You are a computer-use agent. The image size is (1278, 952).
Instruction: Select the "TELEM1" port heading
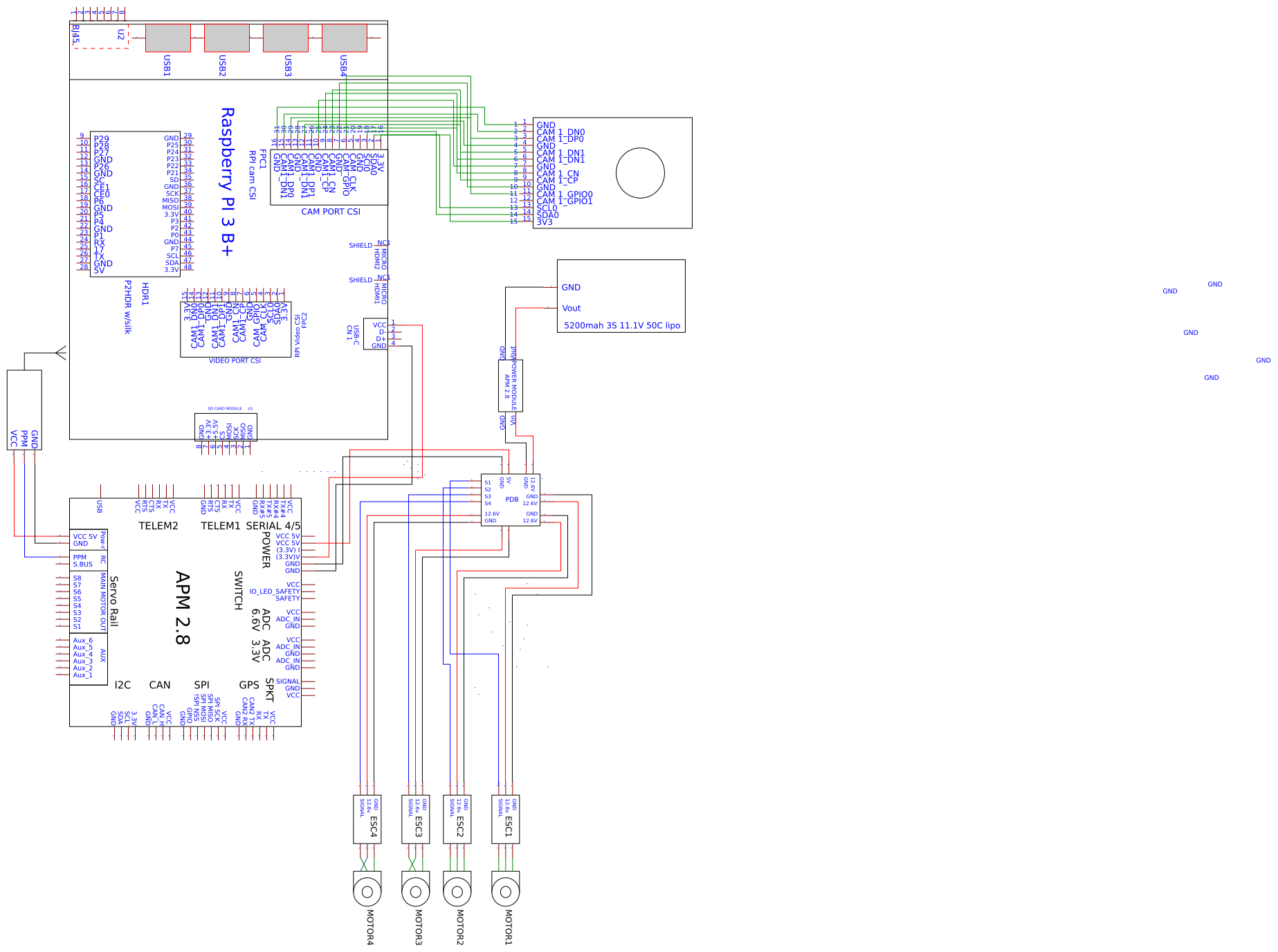click(x=221, y=526)
